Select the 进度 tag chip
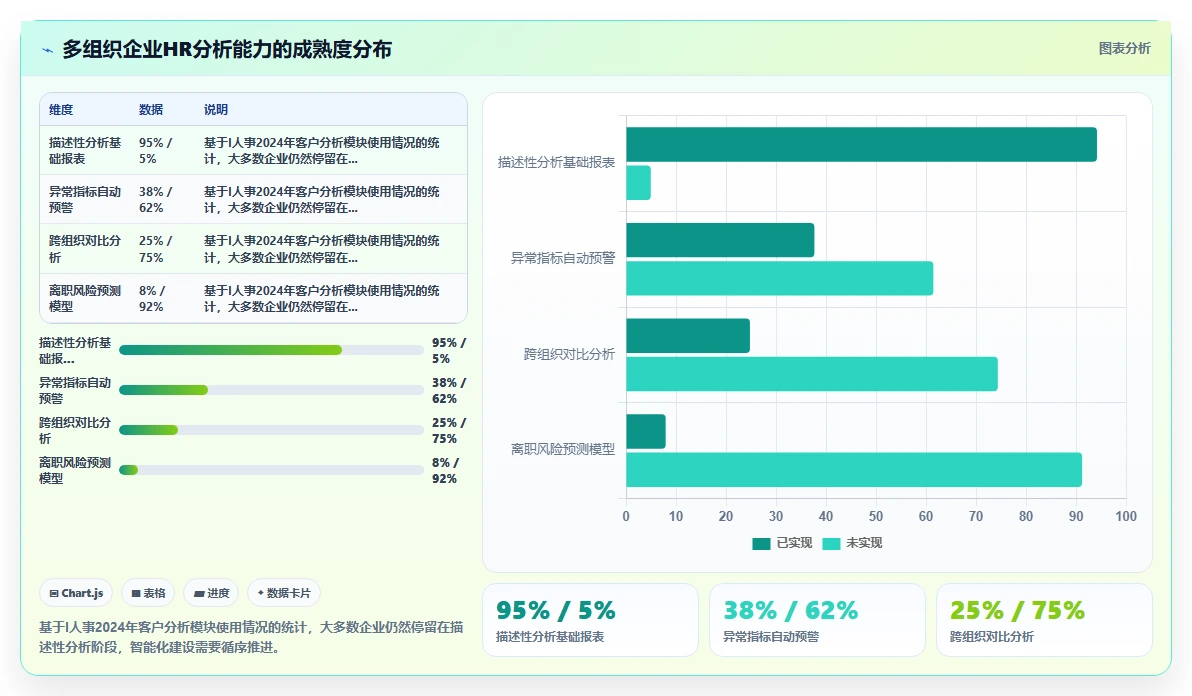Image resolution: width=1192 pixels, height=696 pixels. click(211, 593)
